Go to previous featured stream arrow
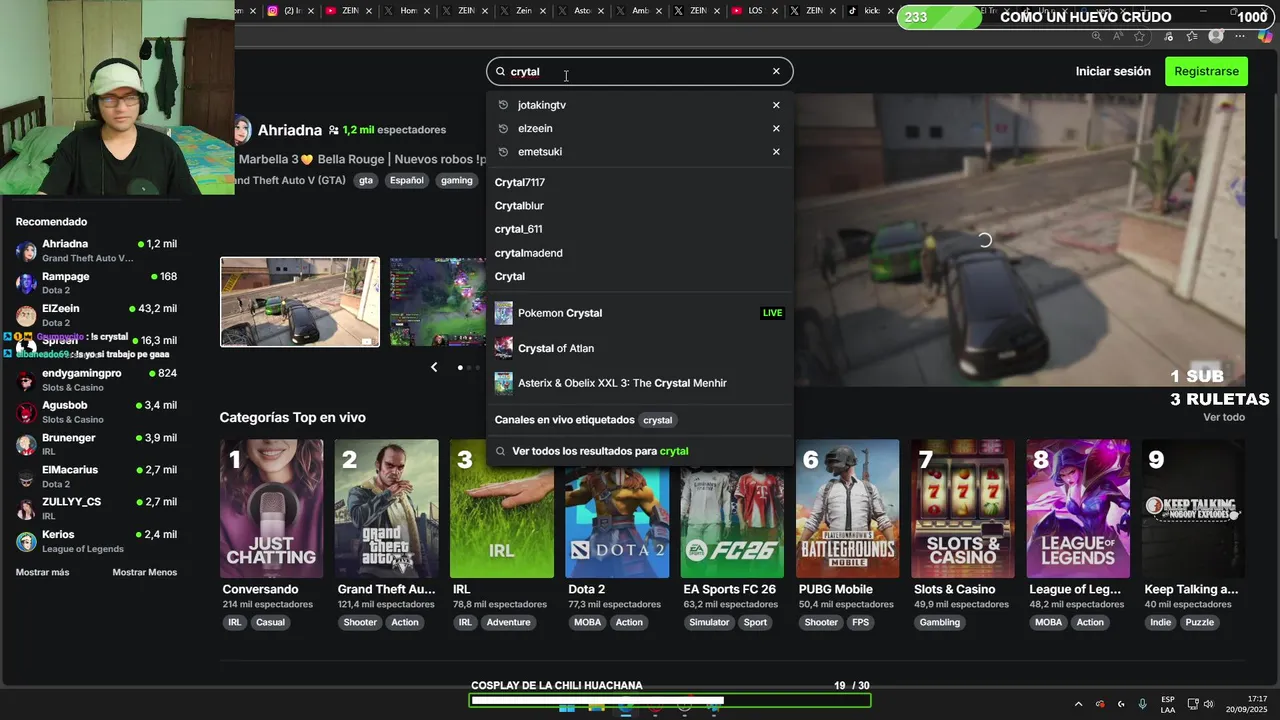This screenshot has height=720, width=1280. (x=434, y=367)
